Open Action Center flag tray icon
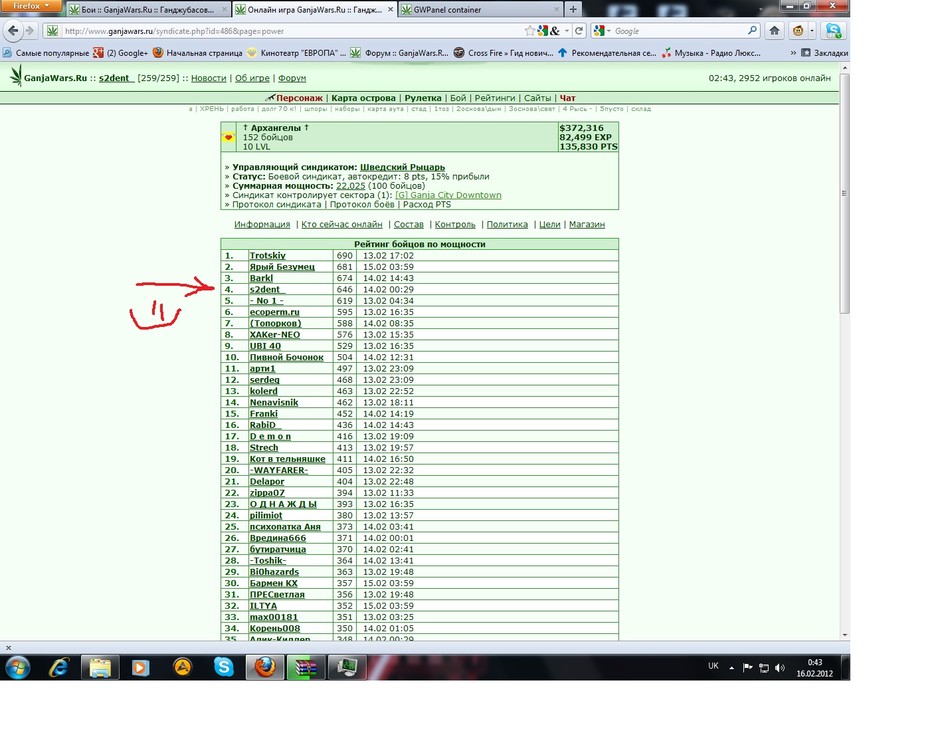The height and width of the screenshot is (731, 930). 747,668
